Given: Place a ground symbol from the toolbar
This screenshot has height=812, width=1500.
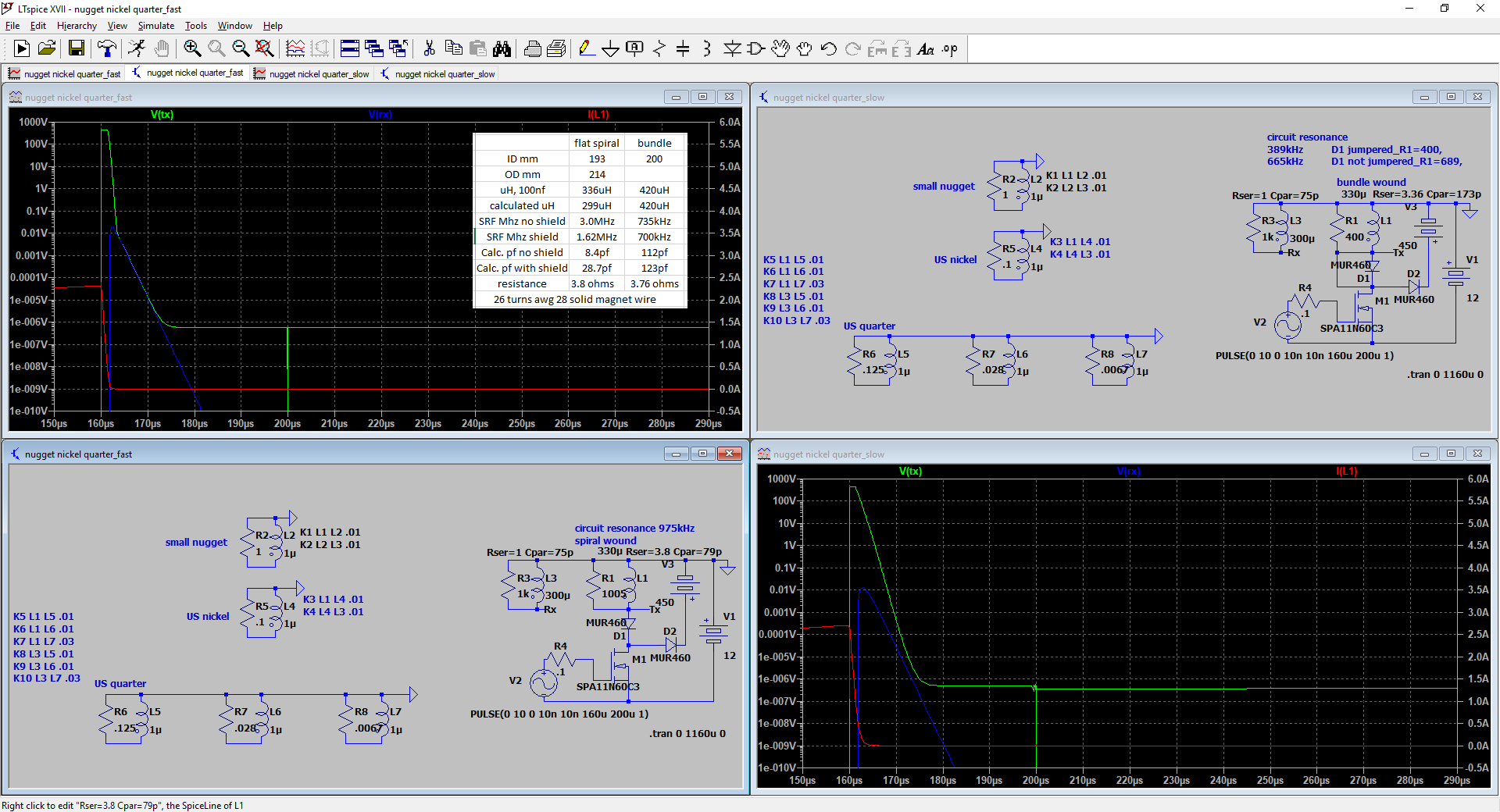Looking at the screenshot, I should point(610,49).
